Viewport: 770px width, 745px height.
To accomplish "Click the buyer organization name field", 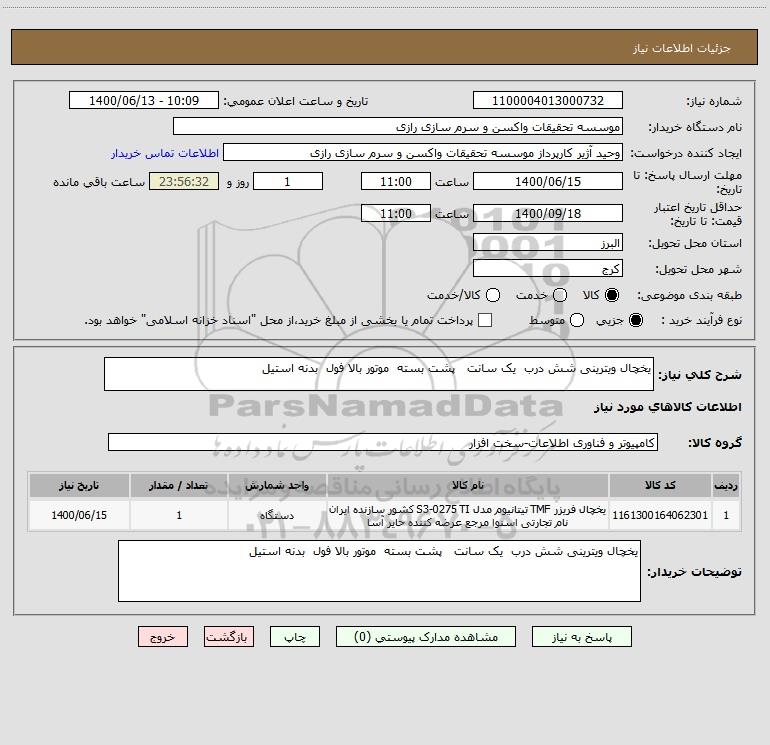I will pos(398,127).
